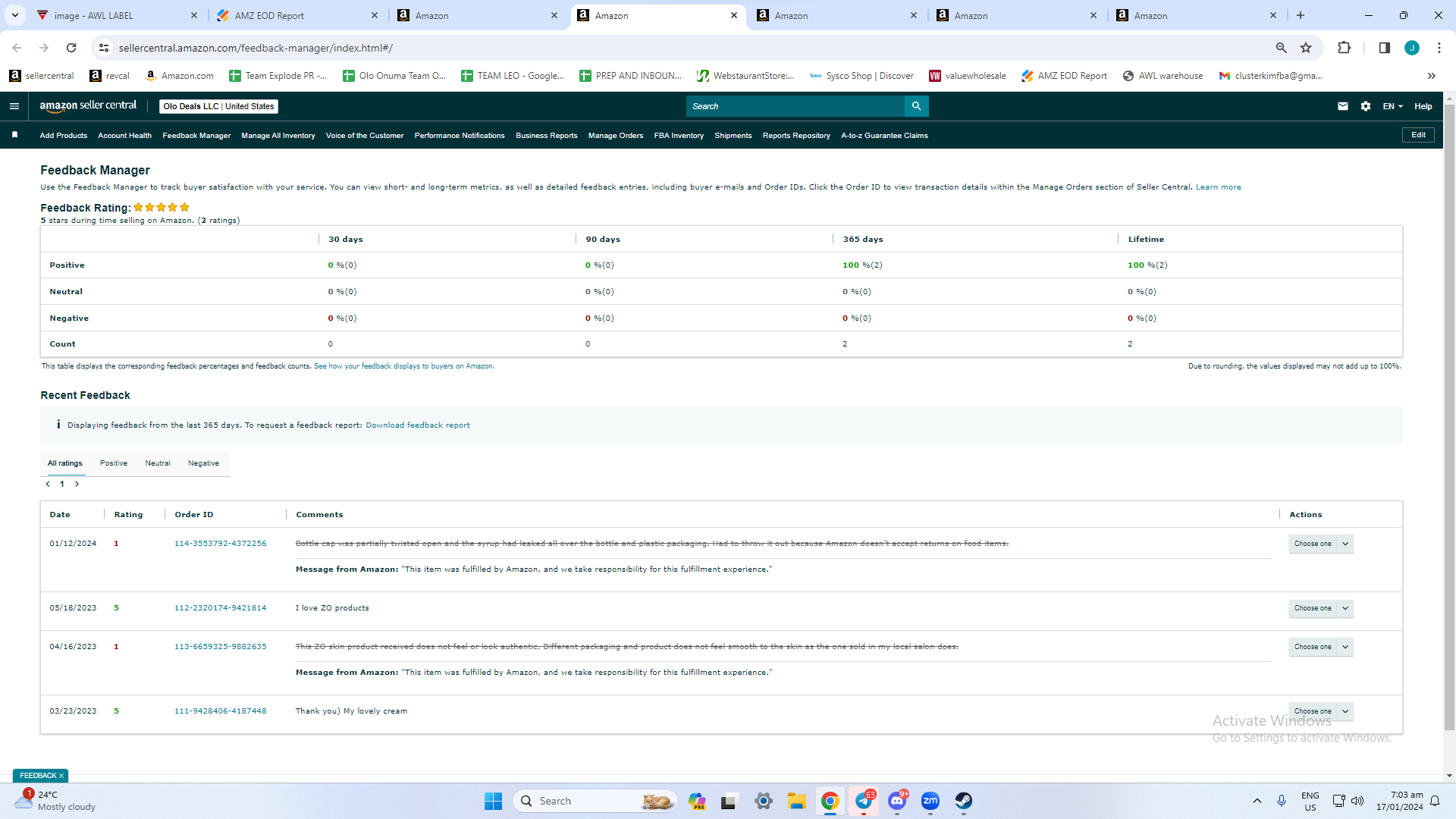Reload the page with the refresh icon
Screen dimensions: 1456x819
71,48
